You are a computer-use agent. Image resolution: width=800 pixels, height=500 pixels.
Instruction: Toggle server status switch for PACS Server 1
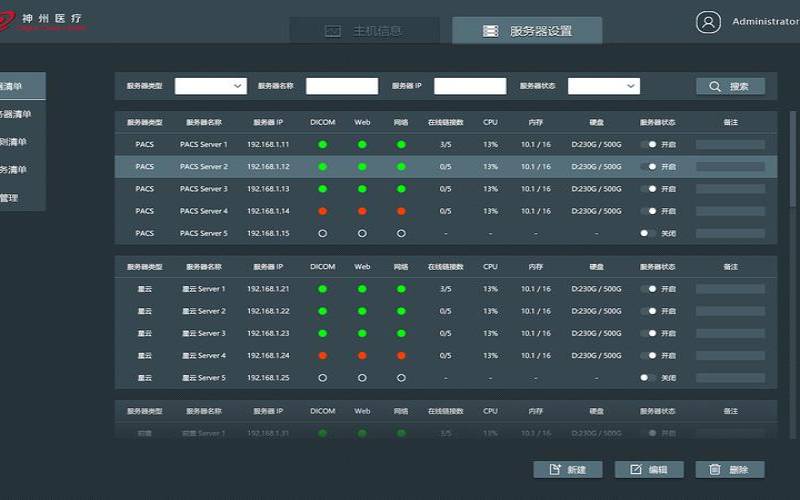point(650,145)
